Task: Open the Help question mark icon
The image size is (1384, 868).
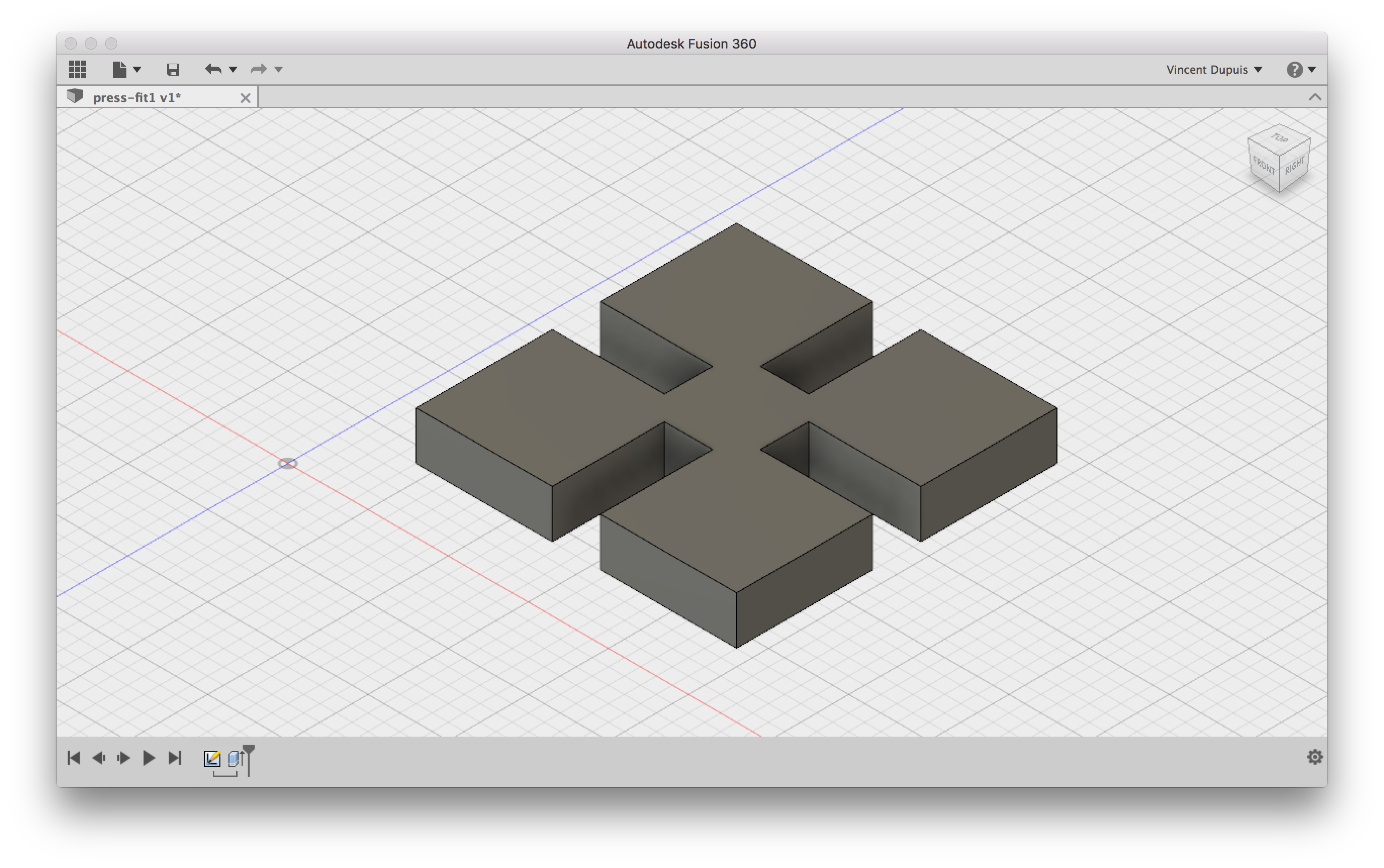Action: click(1294, 69)
